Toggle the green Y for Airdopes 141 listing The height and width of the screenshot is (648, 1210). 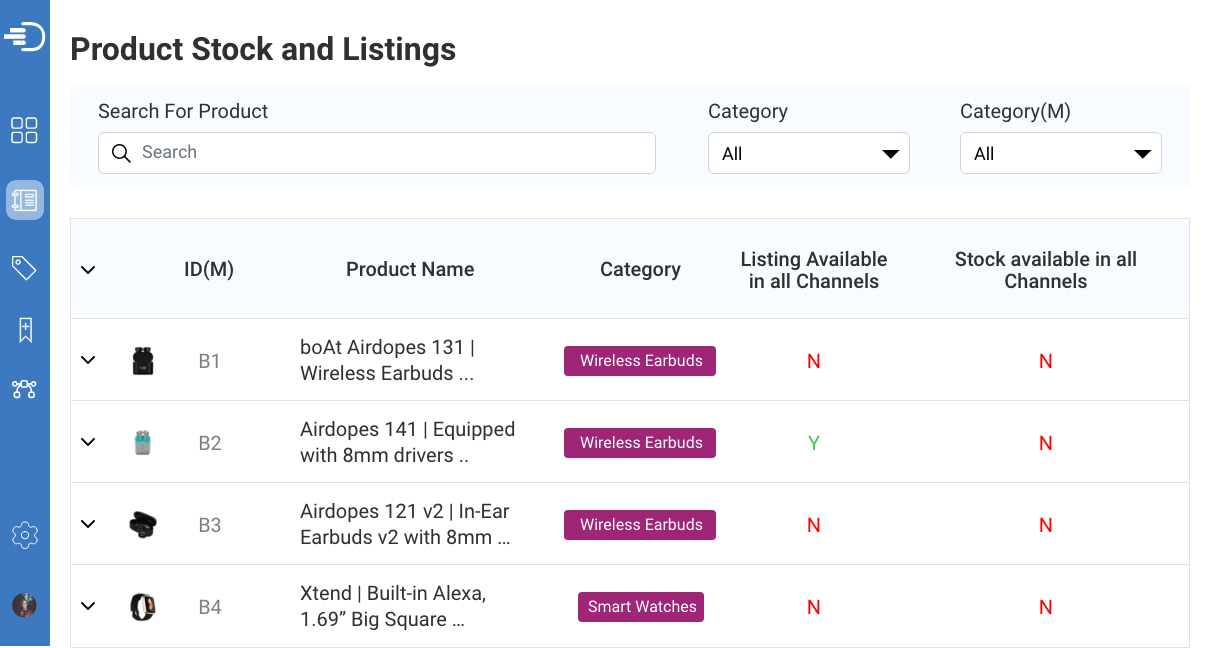point(813,442)
